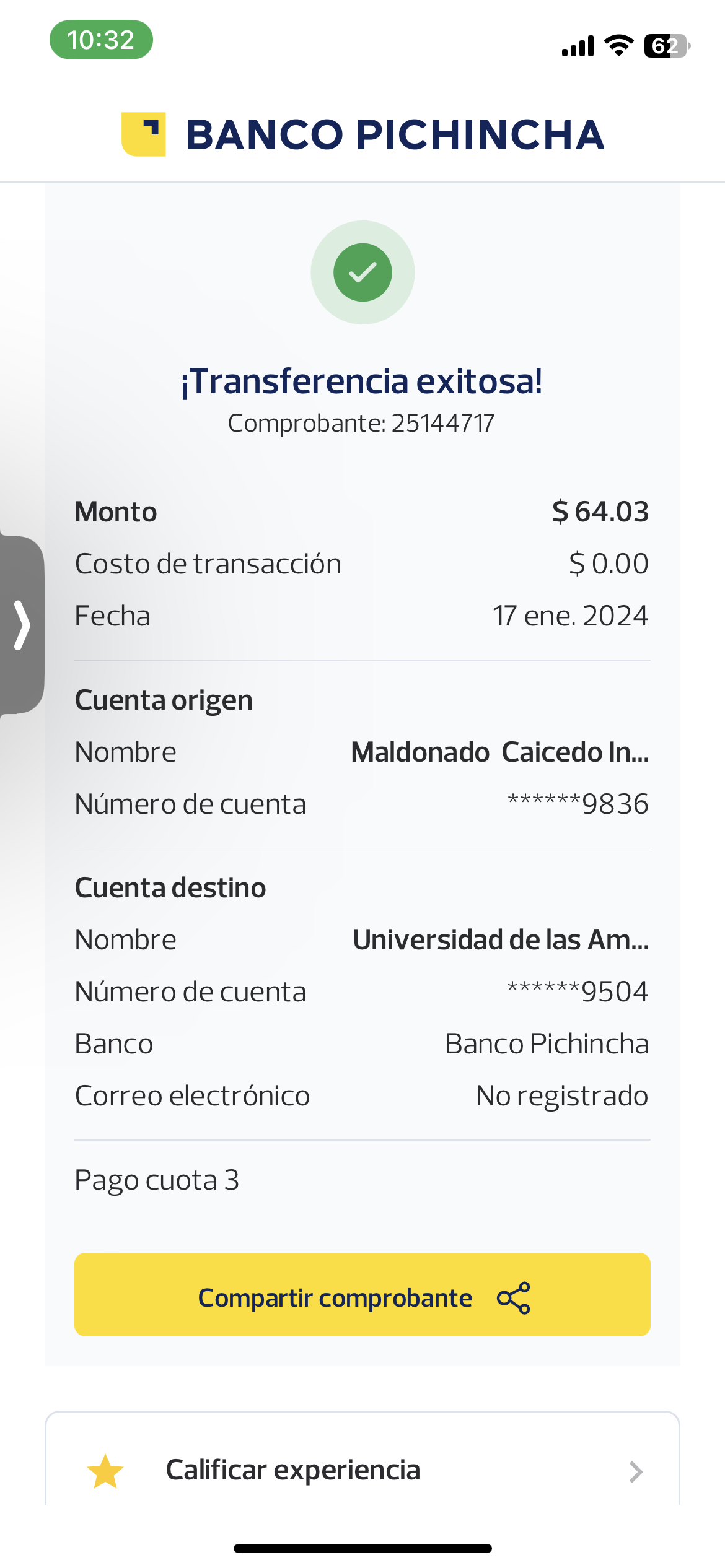The height and width of the screenshot is (1568, 725).
Task: Tap the BANCO PICHINCHA header title
Action: 395,134
